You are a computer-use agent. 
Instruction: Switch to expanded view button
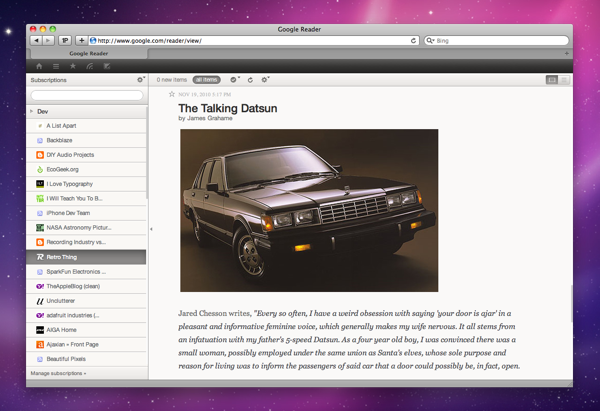(552, 80)
